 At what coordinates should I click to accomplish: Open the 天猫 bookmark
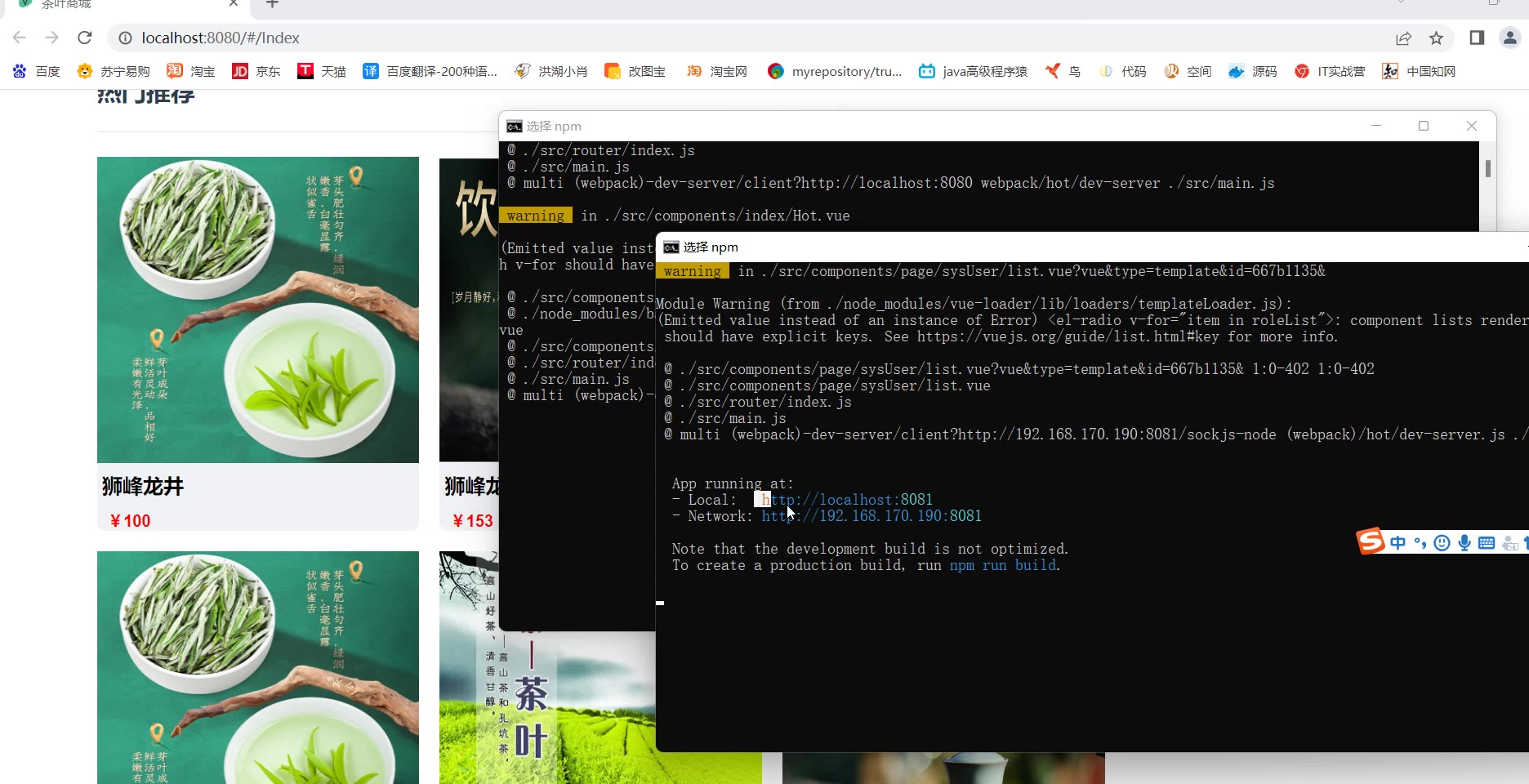[322, 71]
